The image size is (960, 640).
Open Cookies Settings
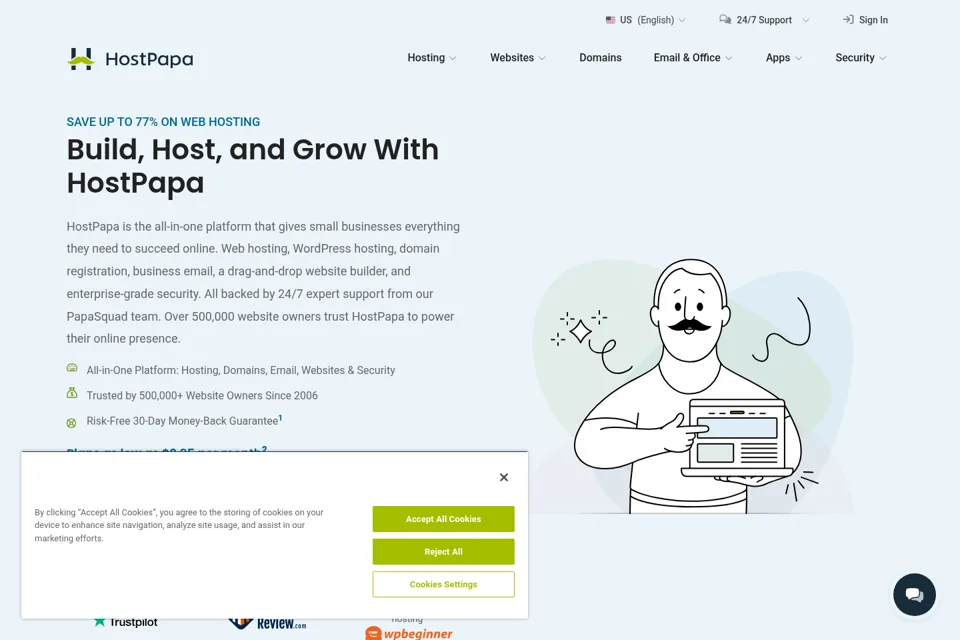(443, 584)
